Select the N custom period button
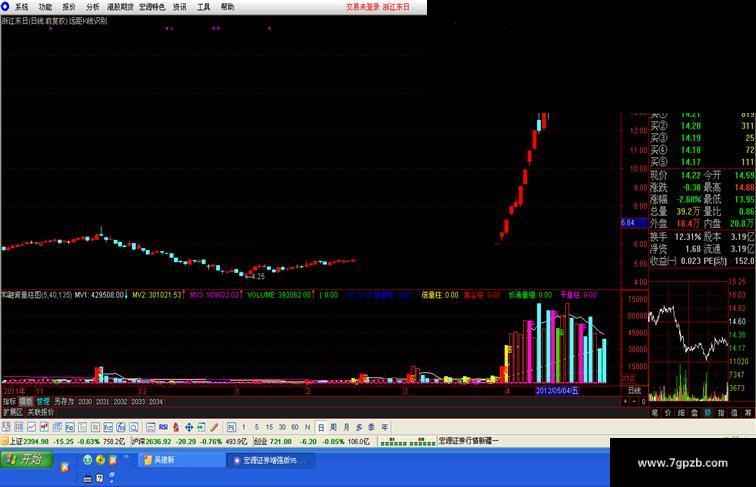 308,427
